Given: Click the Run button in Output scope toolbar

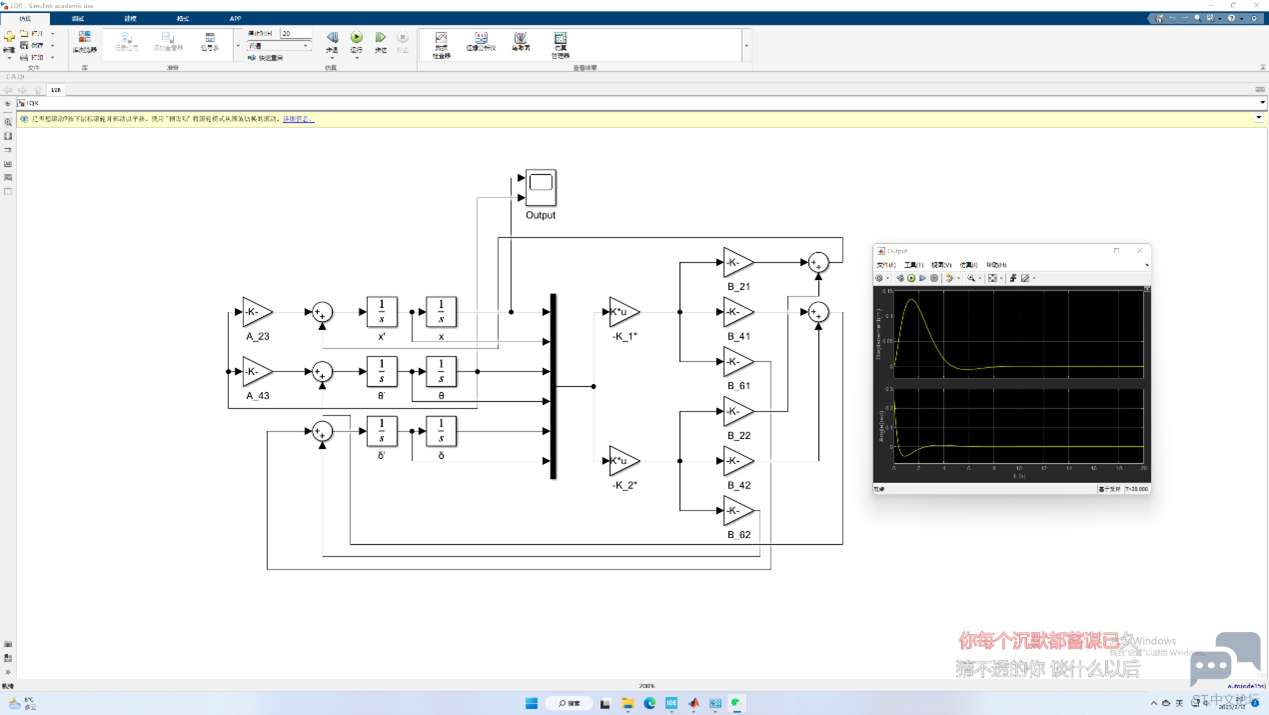Looking at the screenshot, I should click(911, 278).
